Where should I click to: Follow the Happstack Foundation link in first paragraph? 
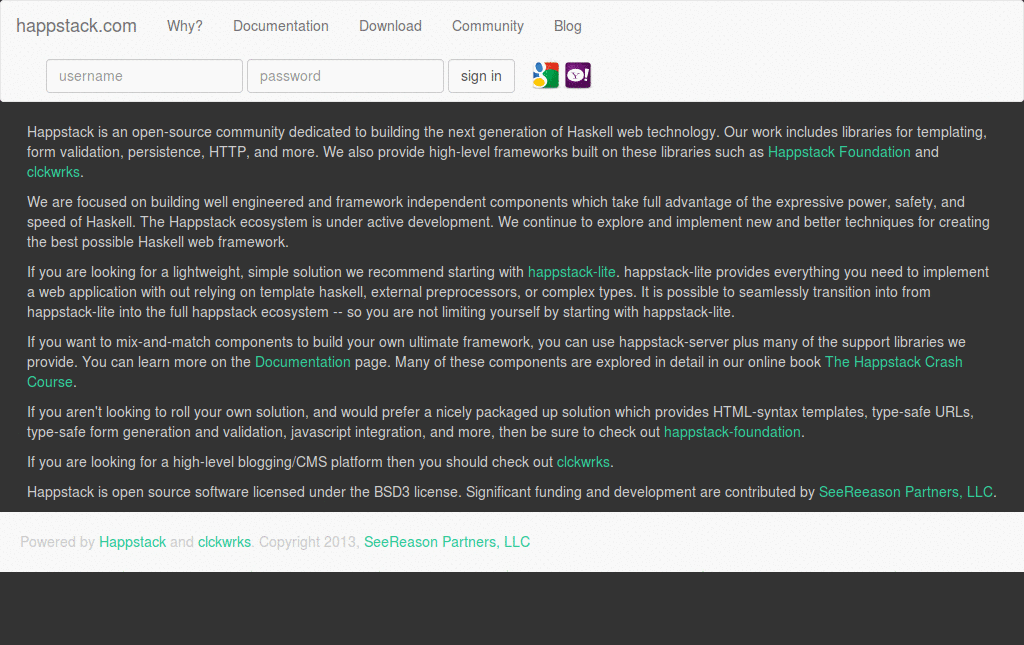[839, 152]
